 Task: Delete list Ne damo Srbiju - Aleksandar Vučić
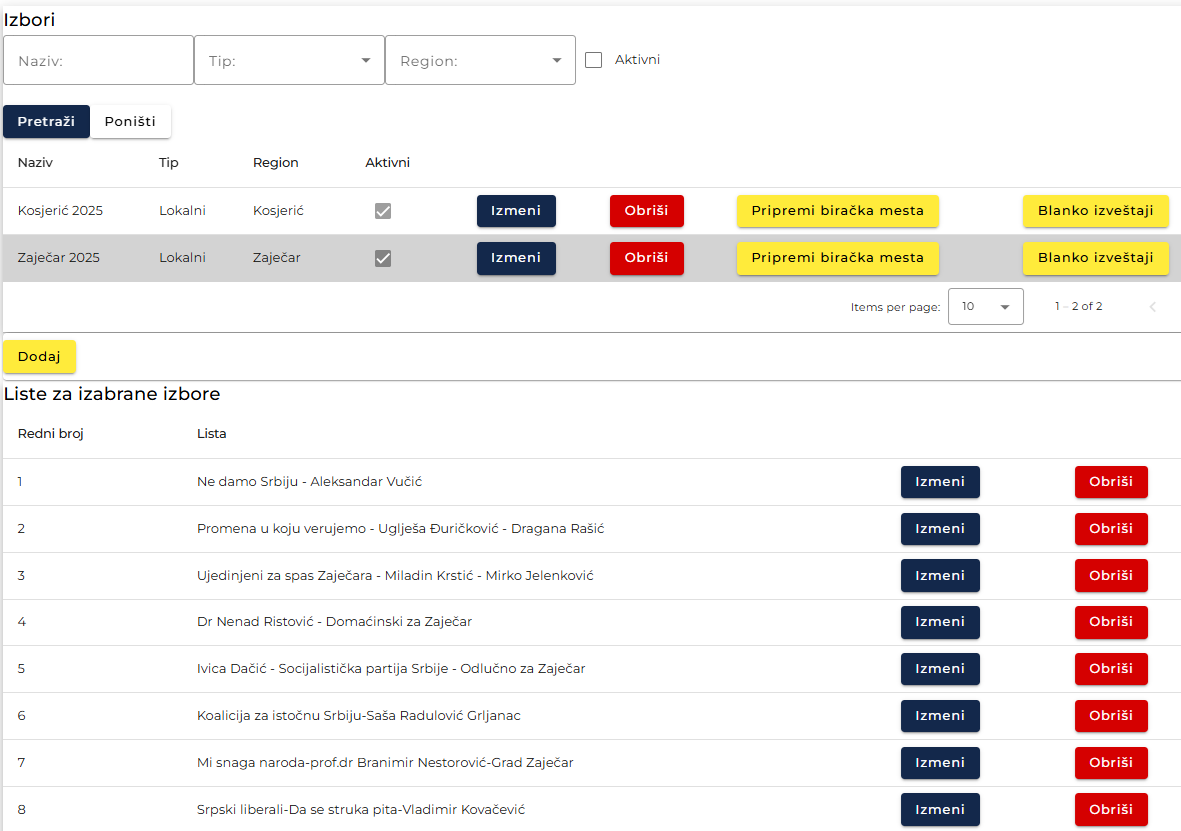(1111, 482)
